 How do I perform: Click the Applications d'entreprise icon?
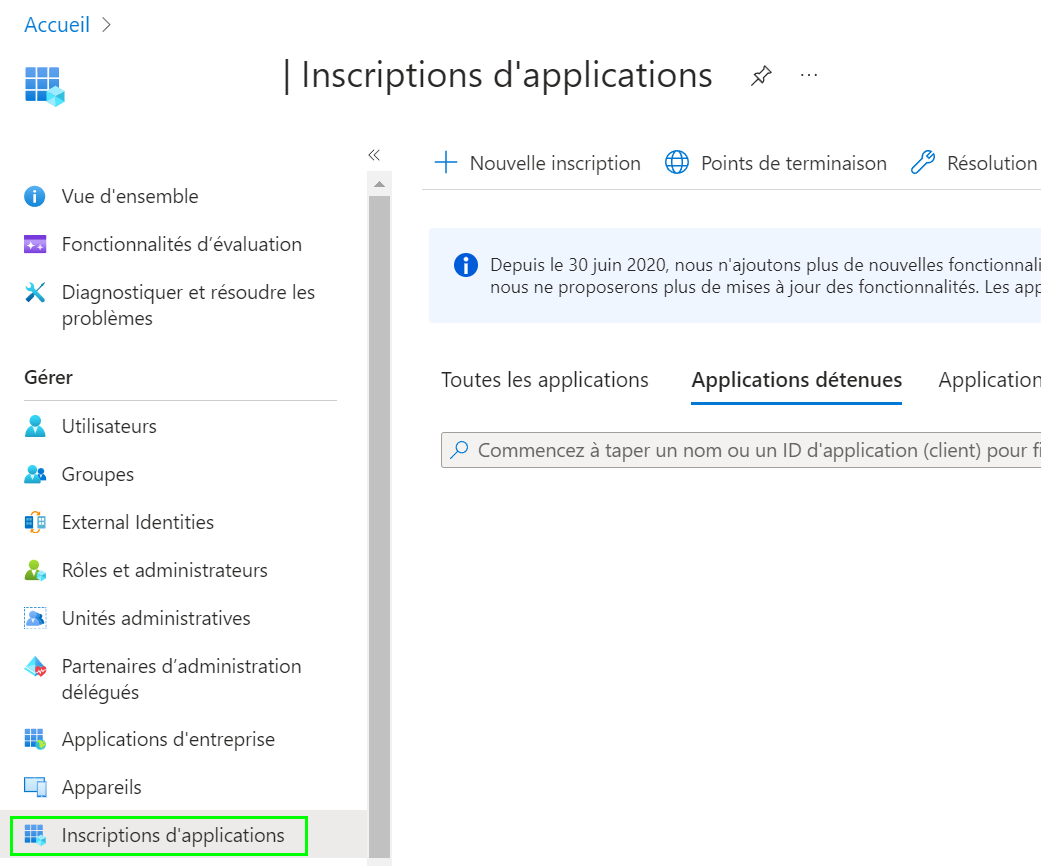35,740
